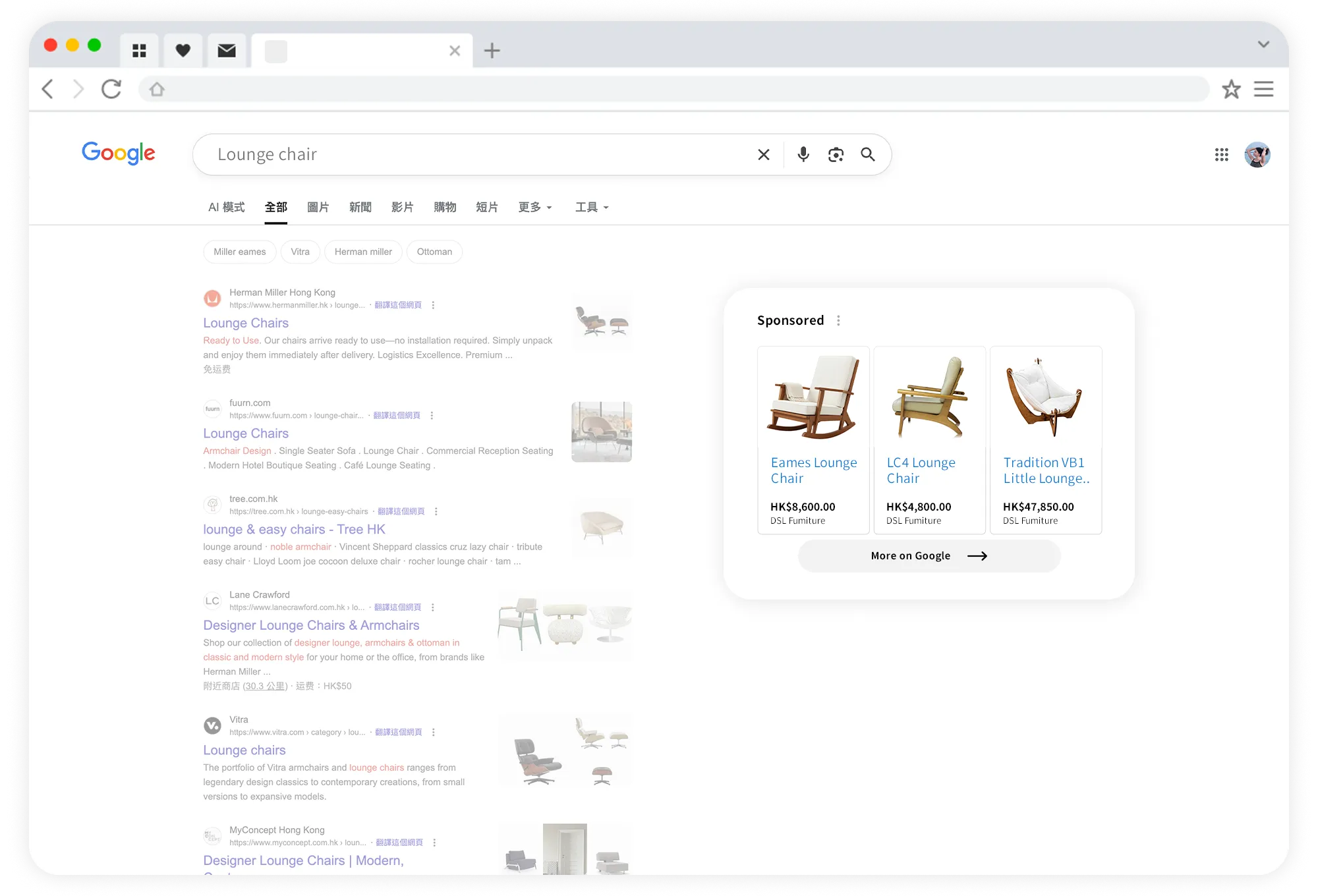Bookmark page with star icon
1318x896 pixels.
coord(1231,89)
